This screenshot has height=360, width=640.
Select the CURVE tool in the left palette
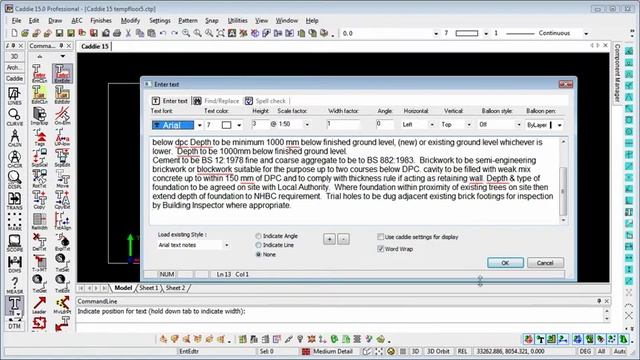[x=14, y=117]
